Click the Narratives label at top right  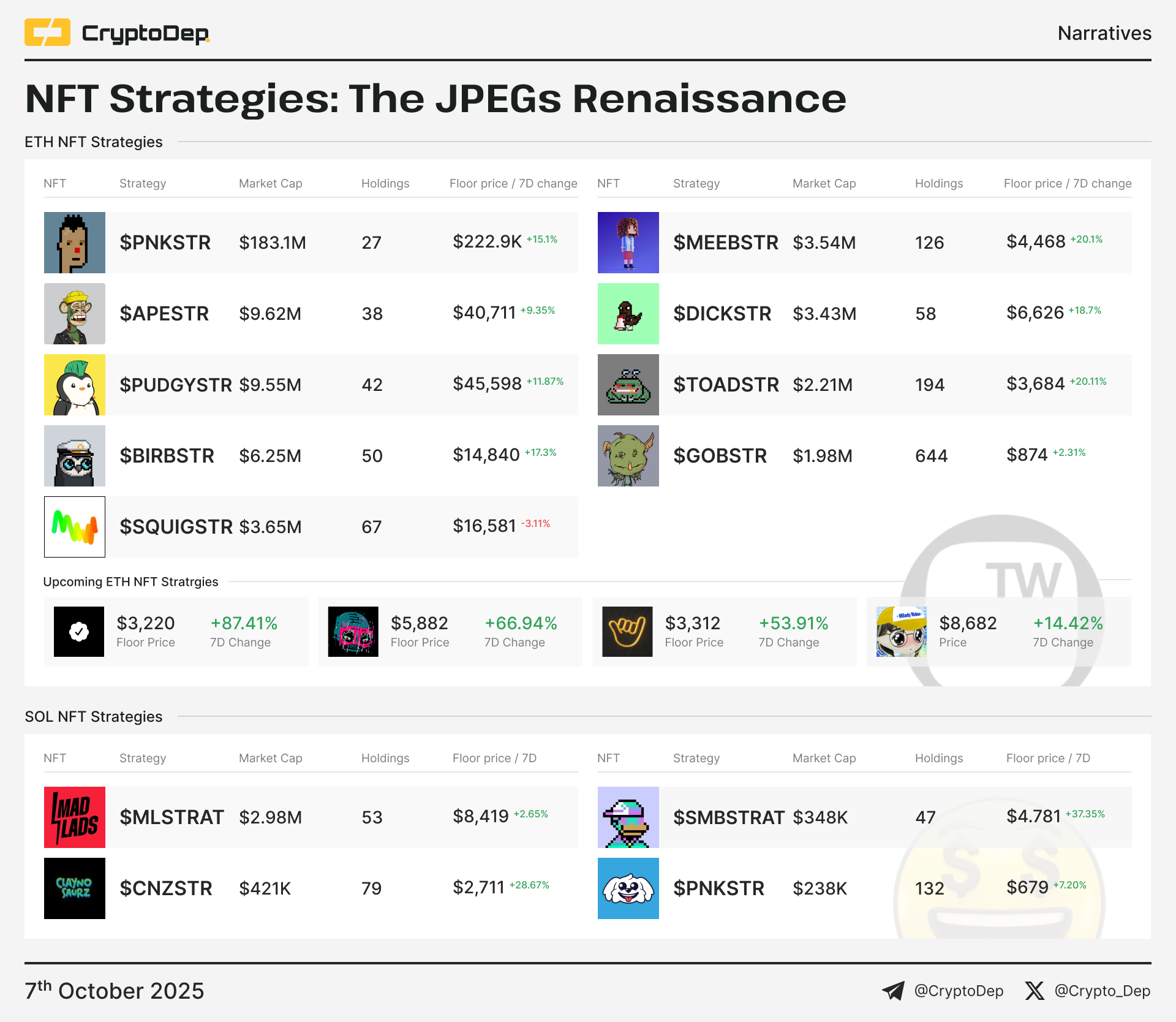click(1104, 33)
